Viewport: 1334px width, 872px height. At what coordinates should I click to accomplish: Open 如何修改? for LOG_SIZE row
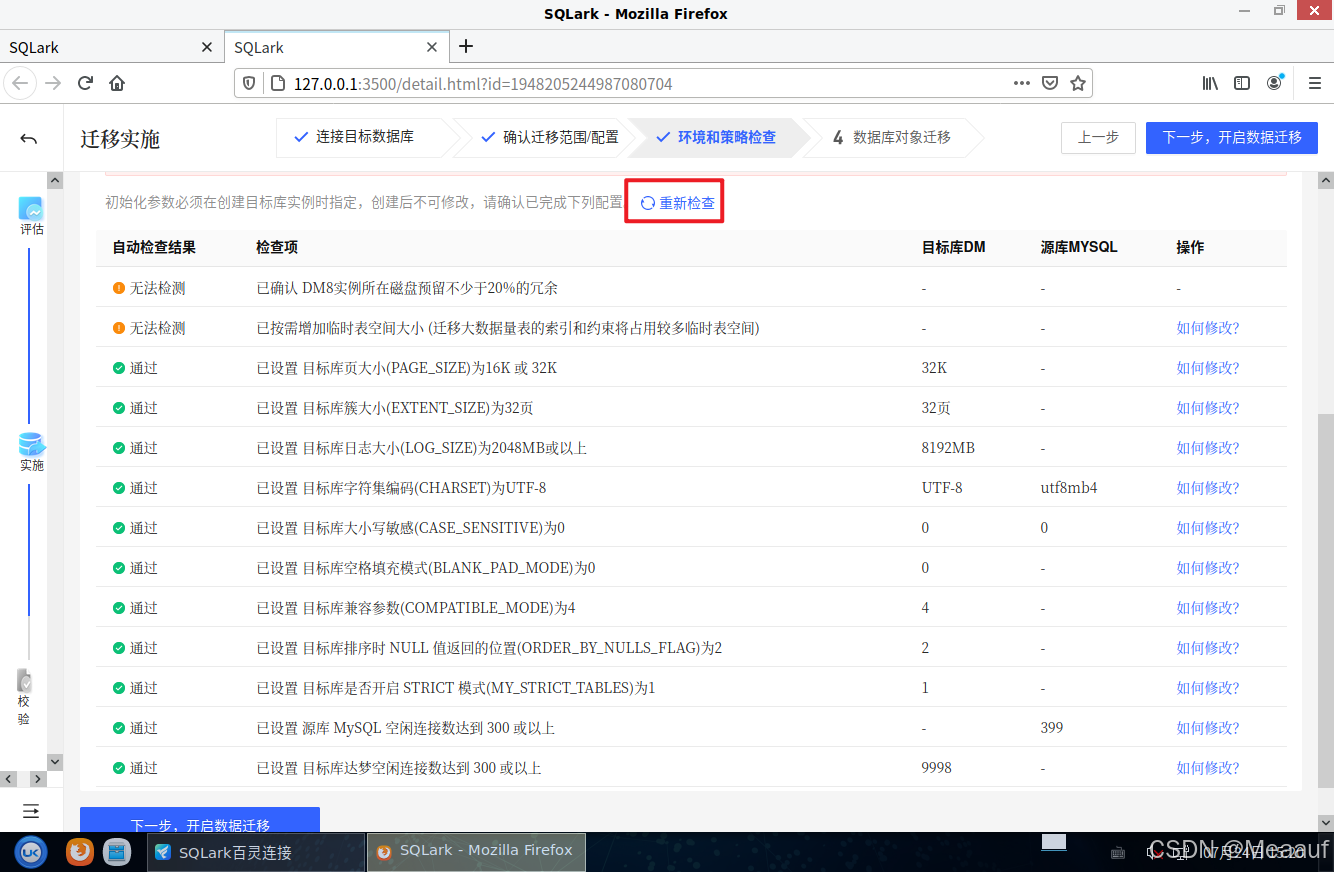point(1207,448)
